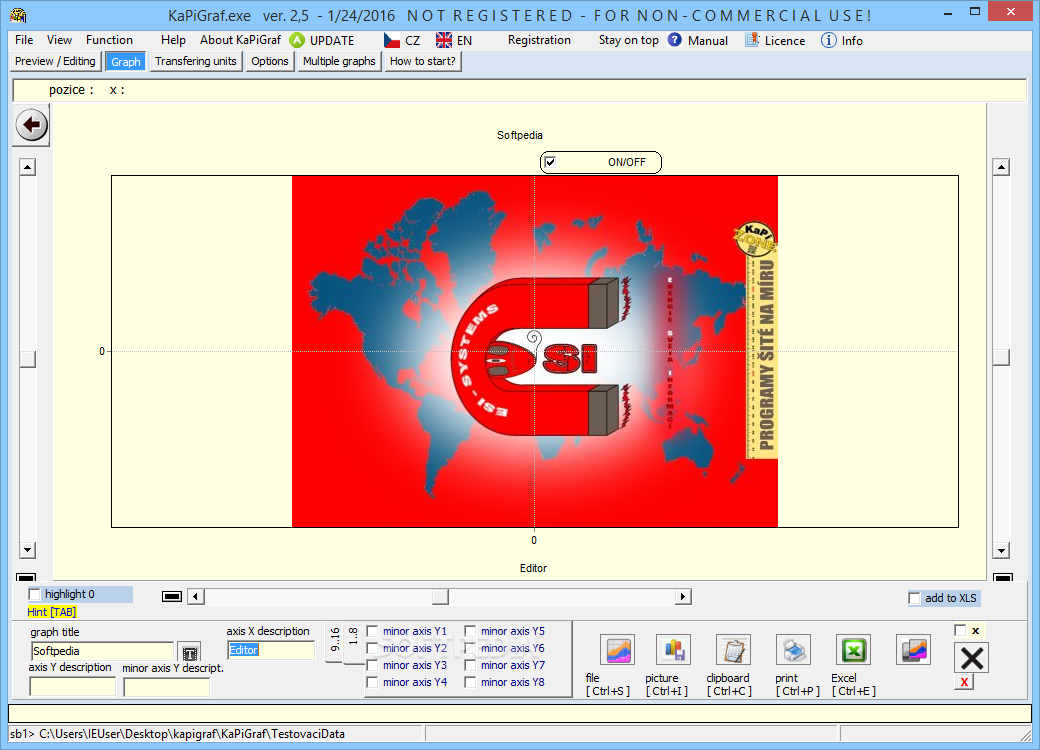Click KaPiGraf application icon in title bar
The width and height of the screenshot is (1040, 750).
[19, 15]
